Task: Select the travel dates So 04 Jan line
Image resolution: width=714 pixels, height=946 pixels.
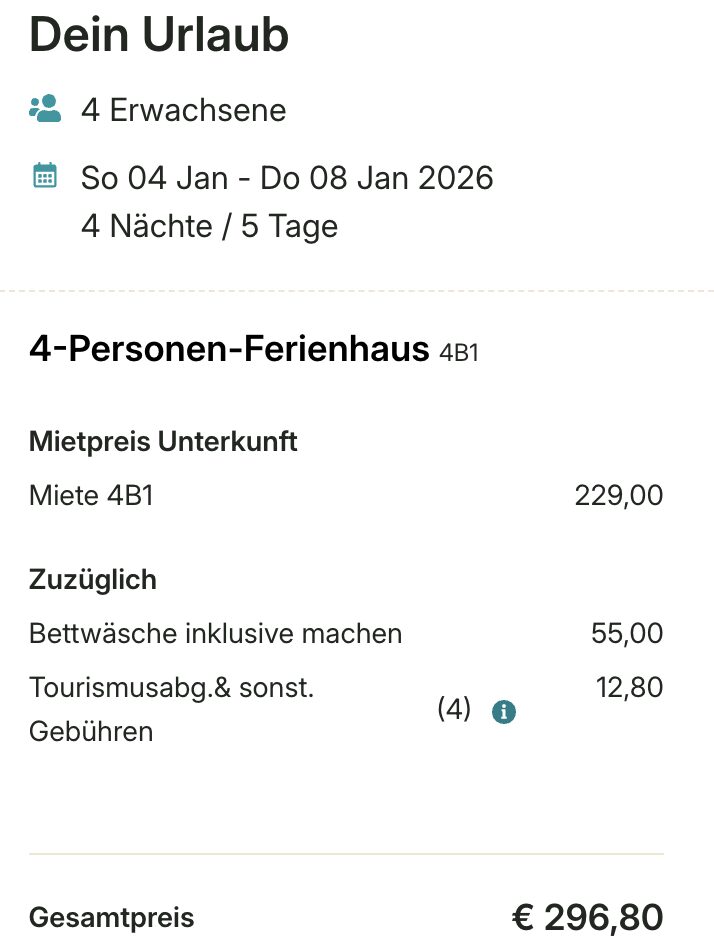Action: point(287,177)
